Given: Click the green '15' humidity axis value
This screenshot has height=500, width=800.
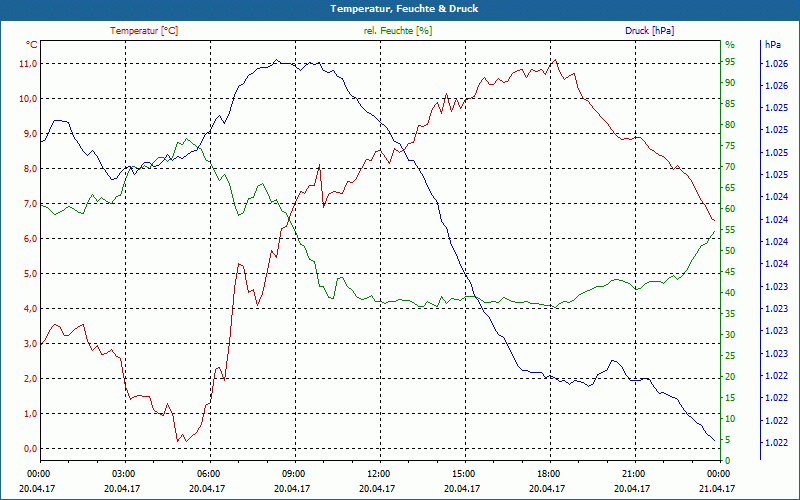Looking at the screenshot, I should [730, 398].
